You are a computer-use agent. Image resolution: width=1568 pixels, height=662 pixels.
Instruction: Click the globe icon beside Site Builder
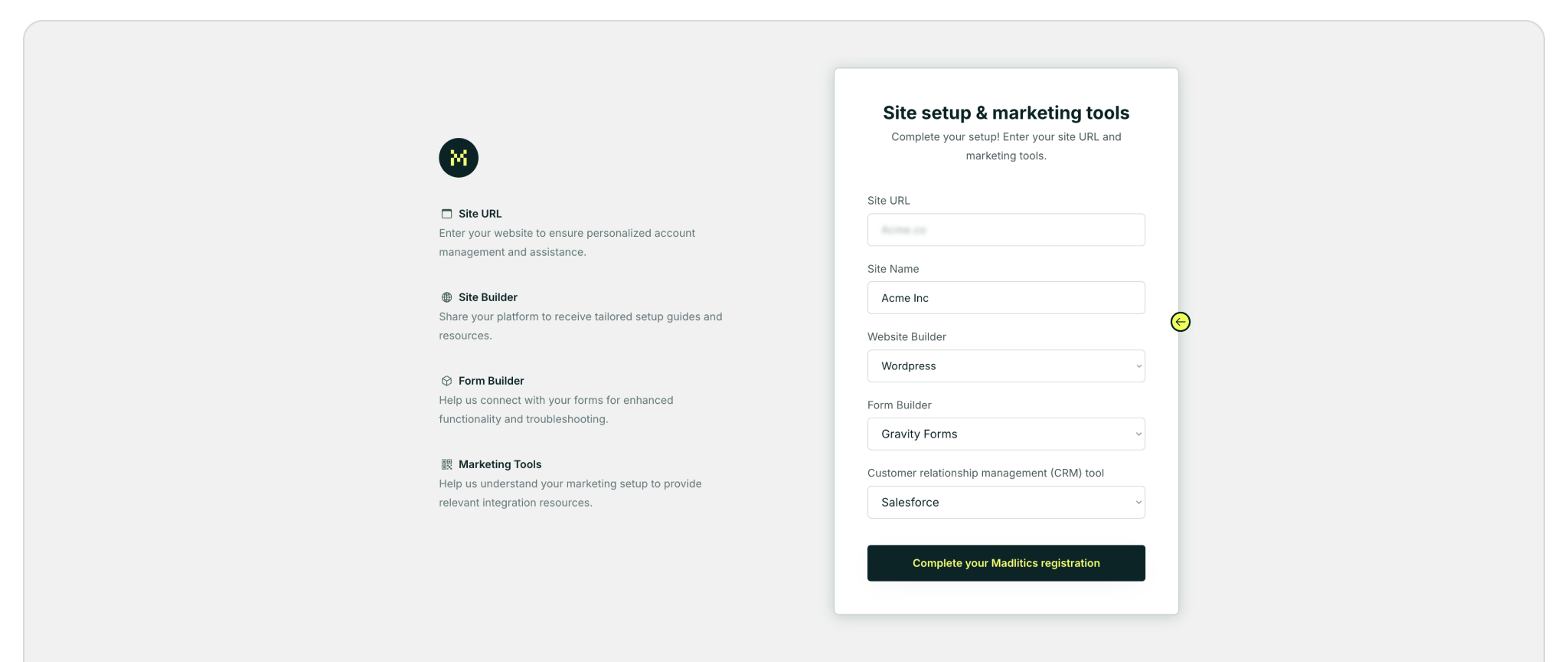tap(446, 297)
